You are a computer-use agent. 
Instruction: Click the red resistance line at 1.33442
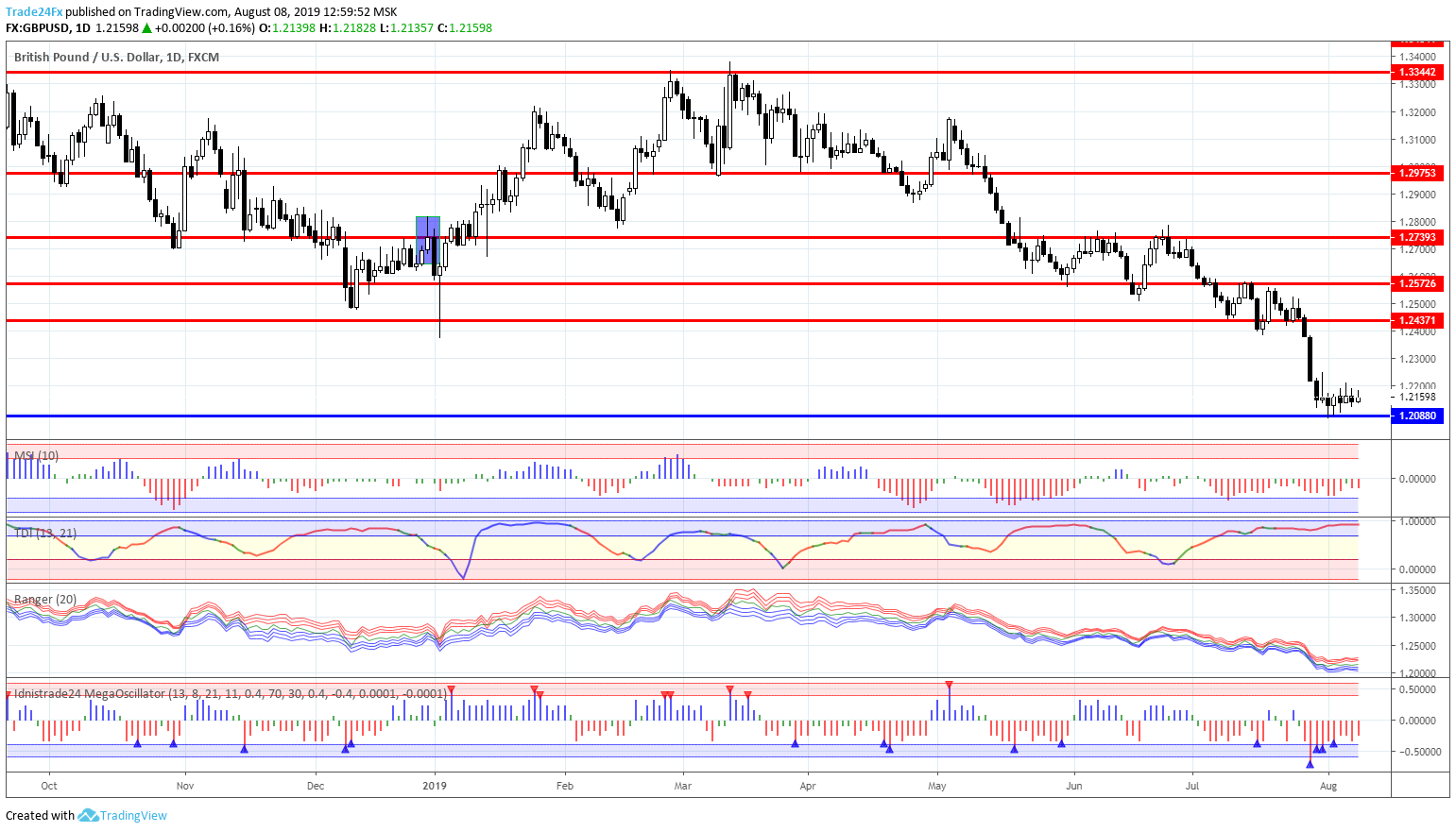click(x=698, y=72)
